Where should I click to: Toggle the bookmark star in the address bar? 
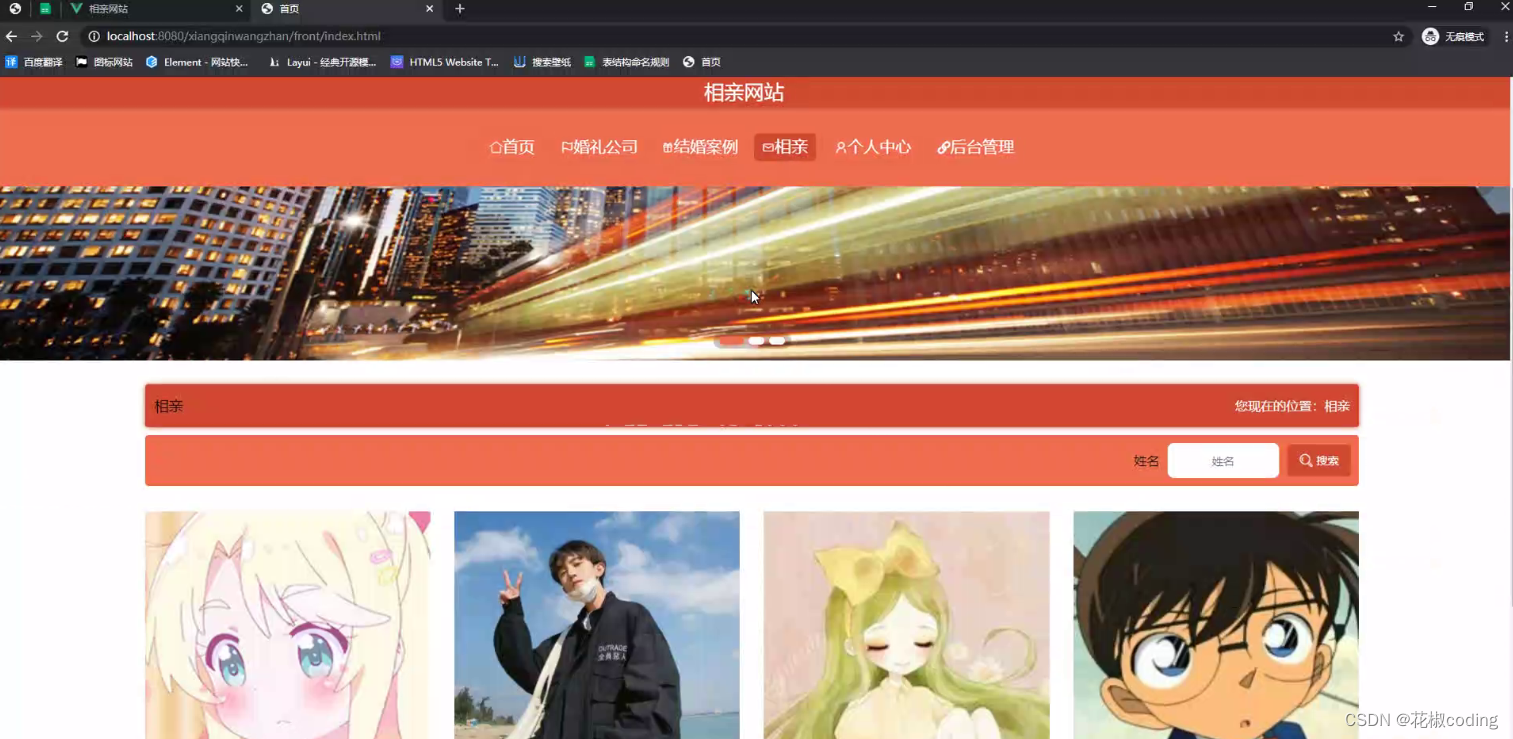(x=1398, y=36)
